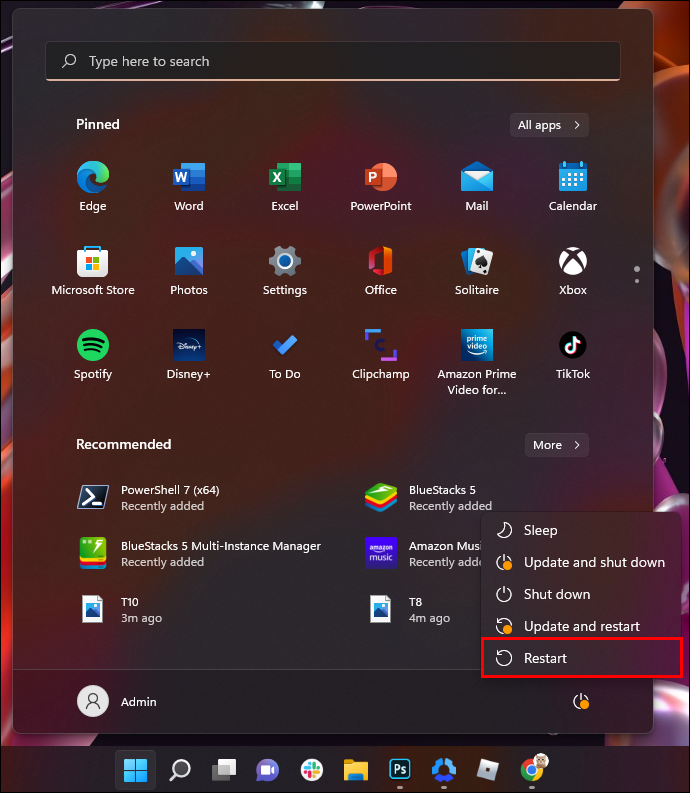Open Excel from the pinned grid

point(285,186)
